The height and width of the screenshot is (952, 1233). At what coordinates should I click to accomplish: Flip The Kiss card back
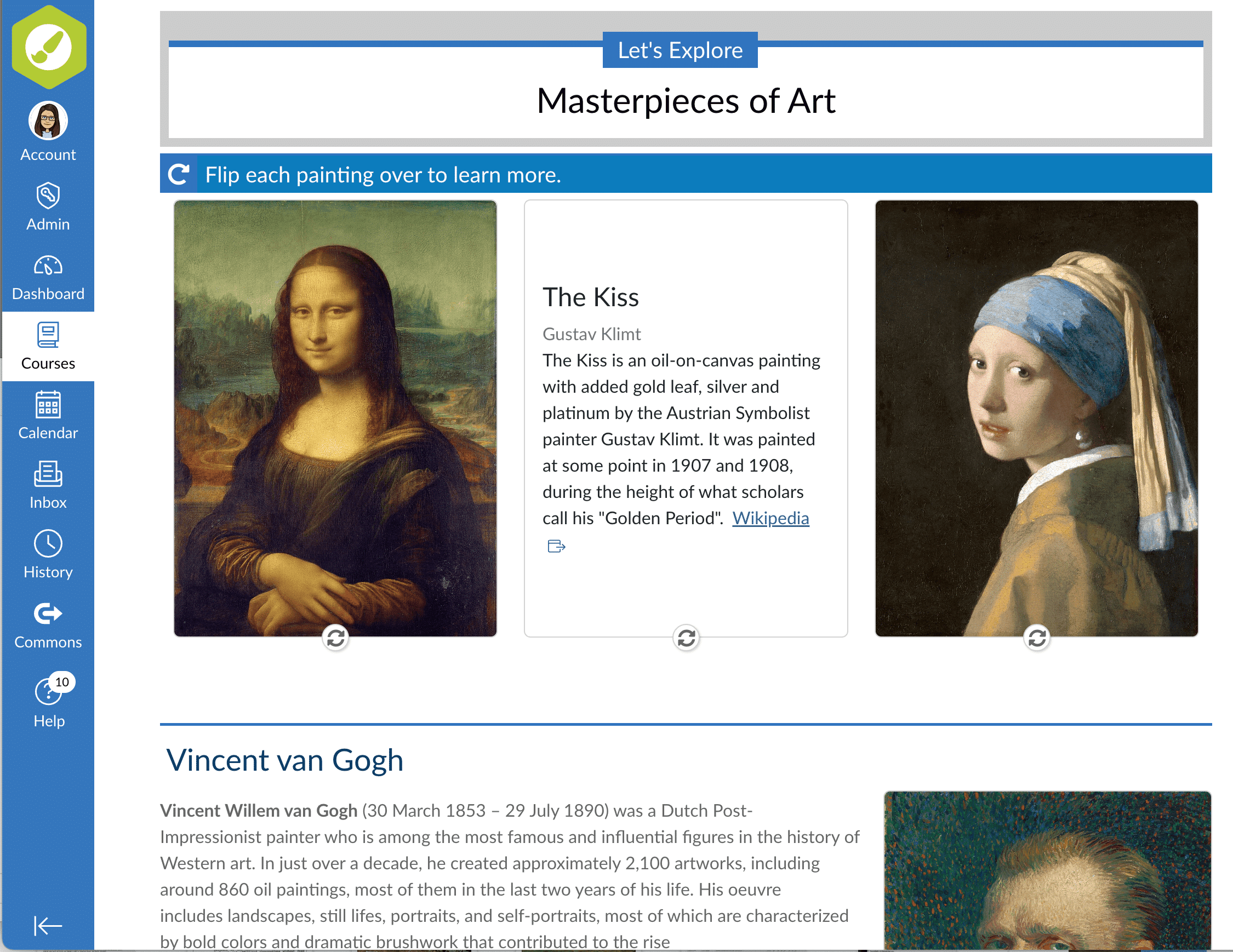(x=686, y=638)
